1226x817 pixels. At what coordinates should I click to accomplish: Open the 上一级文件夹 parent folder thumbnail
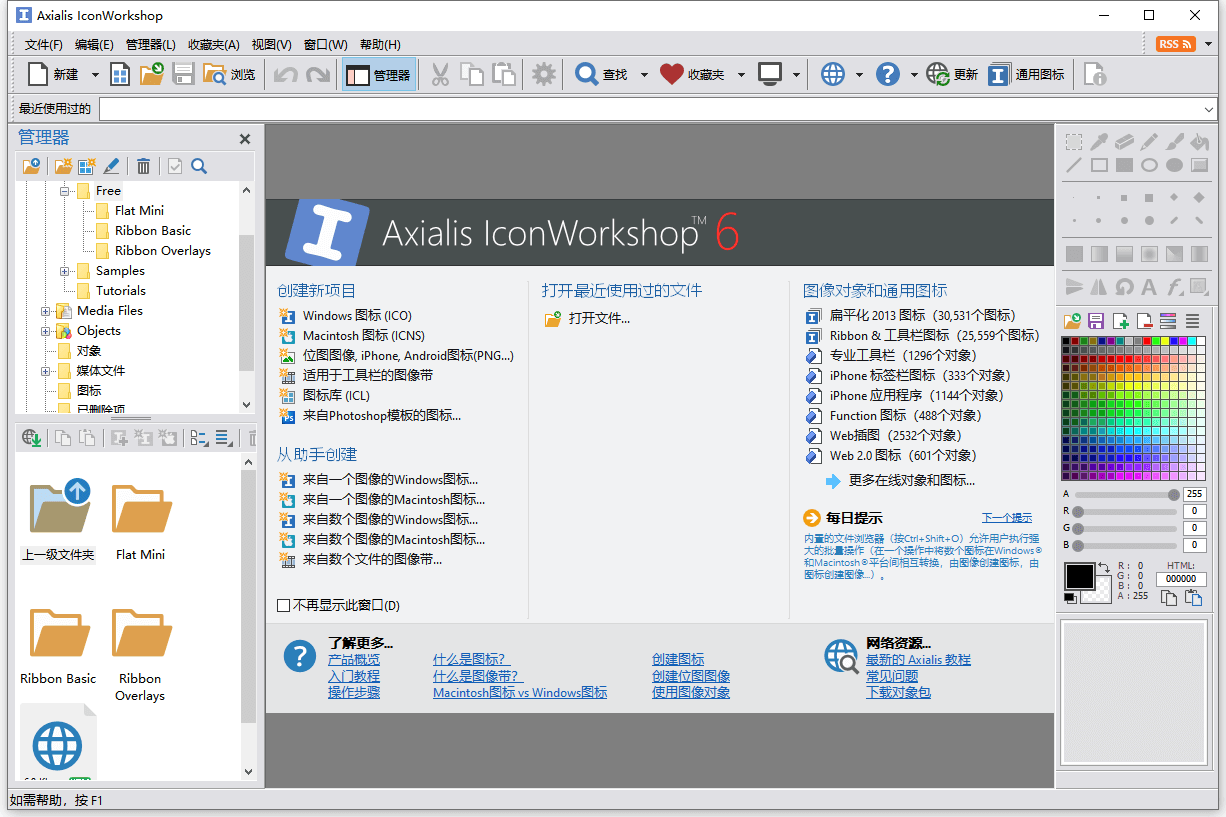point(59,520)
